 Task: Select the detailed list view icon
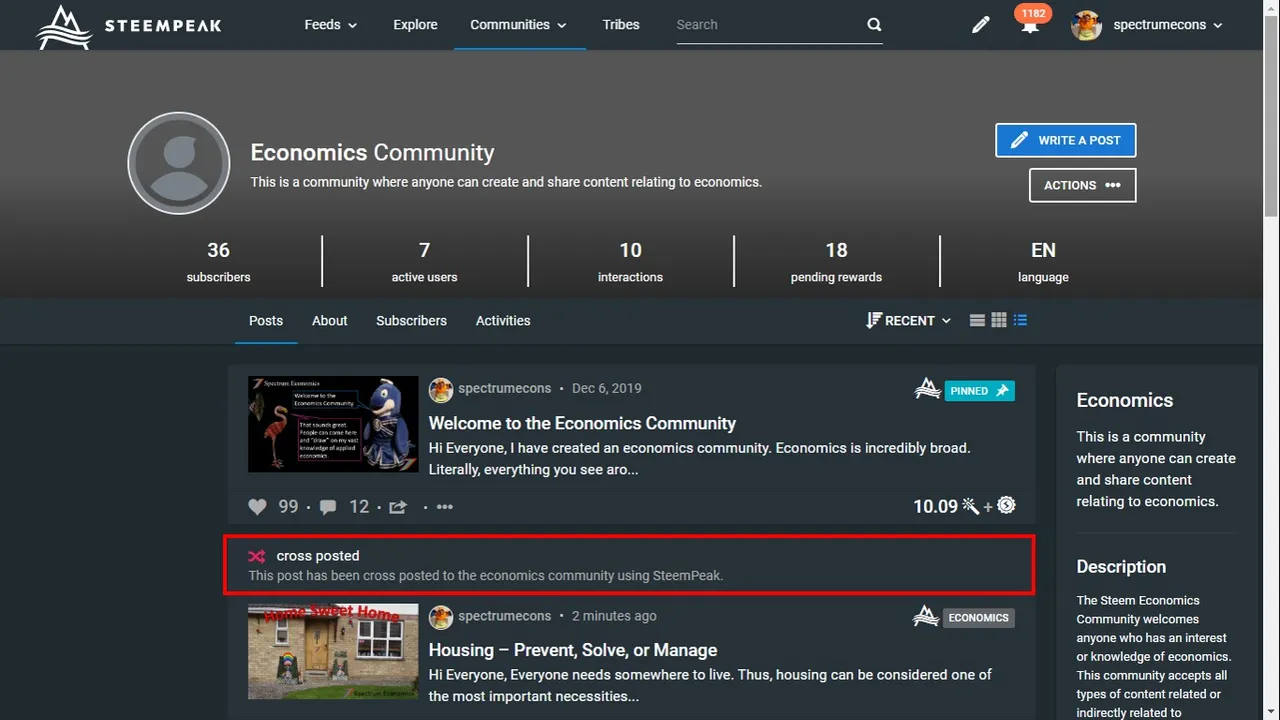1020,321
